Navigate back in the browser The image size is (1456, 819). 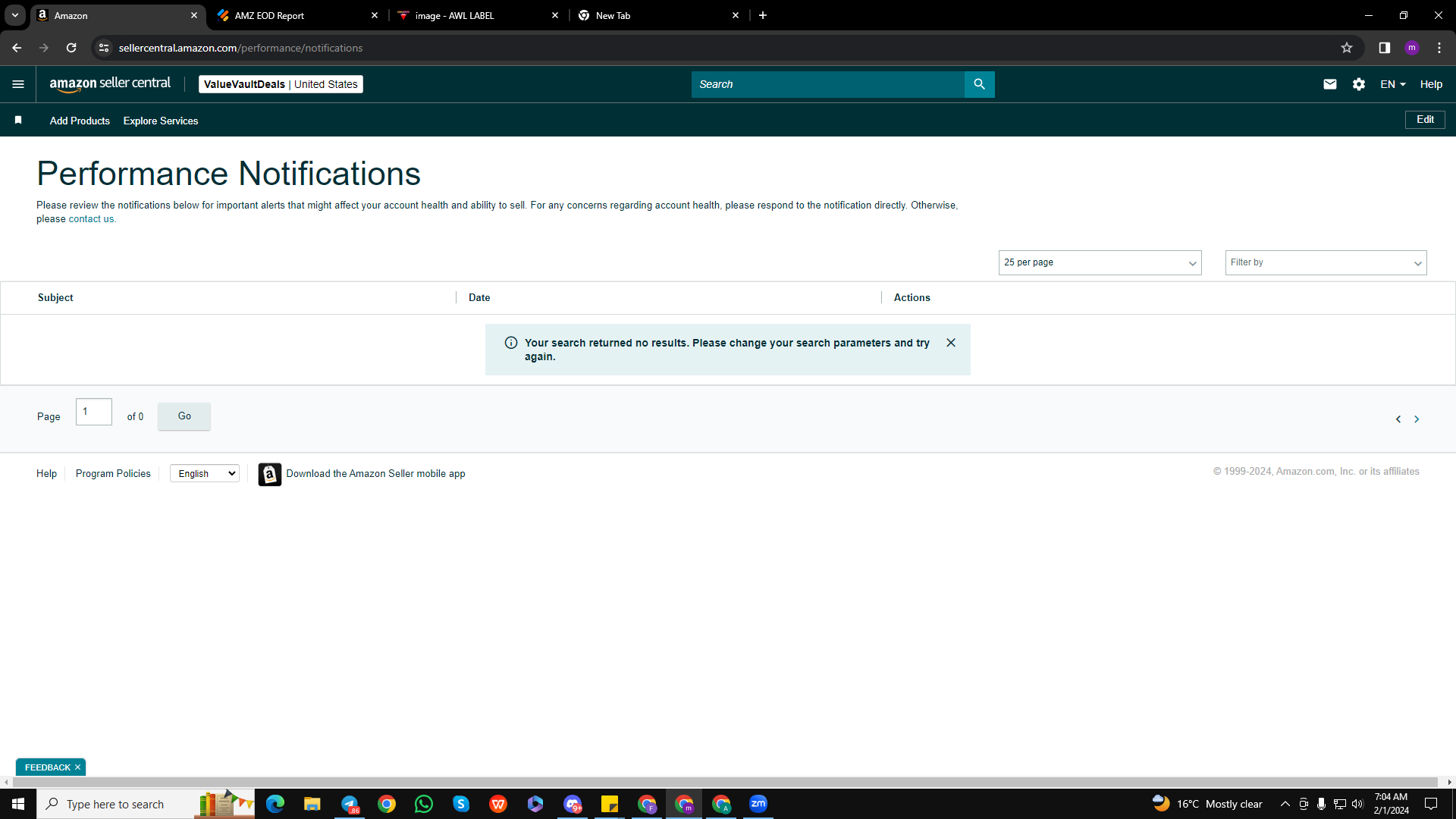click(x=17, y=48)
